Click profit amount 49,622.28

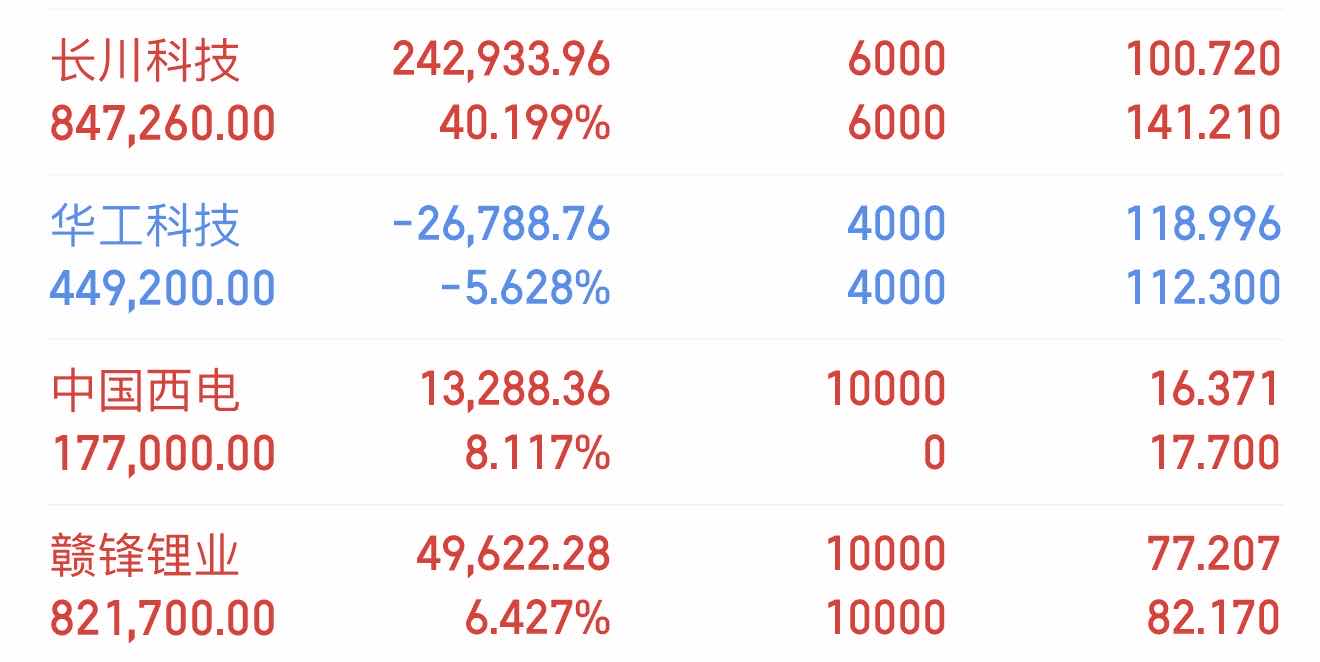click(513, 554)
